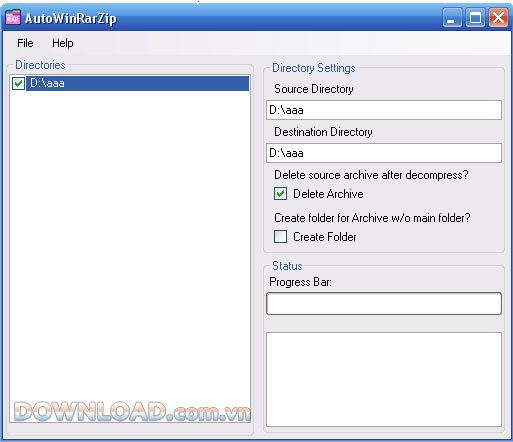Toggle the Delete Archive checkbox
Viewport: 513px width, 442px height.
pos(280,194)
